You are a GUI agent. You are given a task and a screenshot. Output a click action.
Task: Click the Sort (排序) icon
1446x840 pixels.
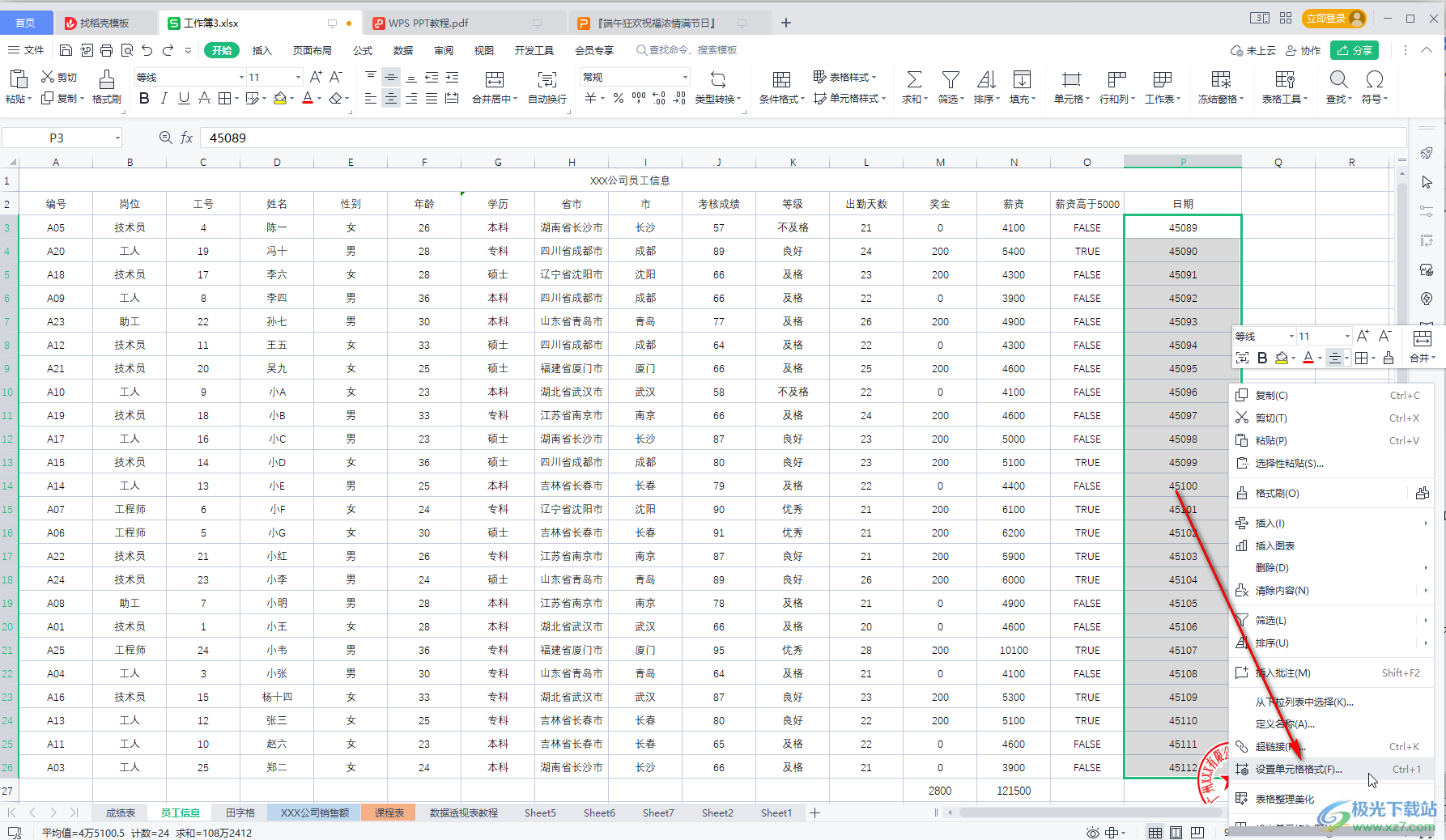(x=986, y=79)
